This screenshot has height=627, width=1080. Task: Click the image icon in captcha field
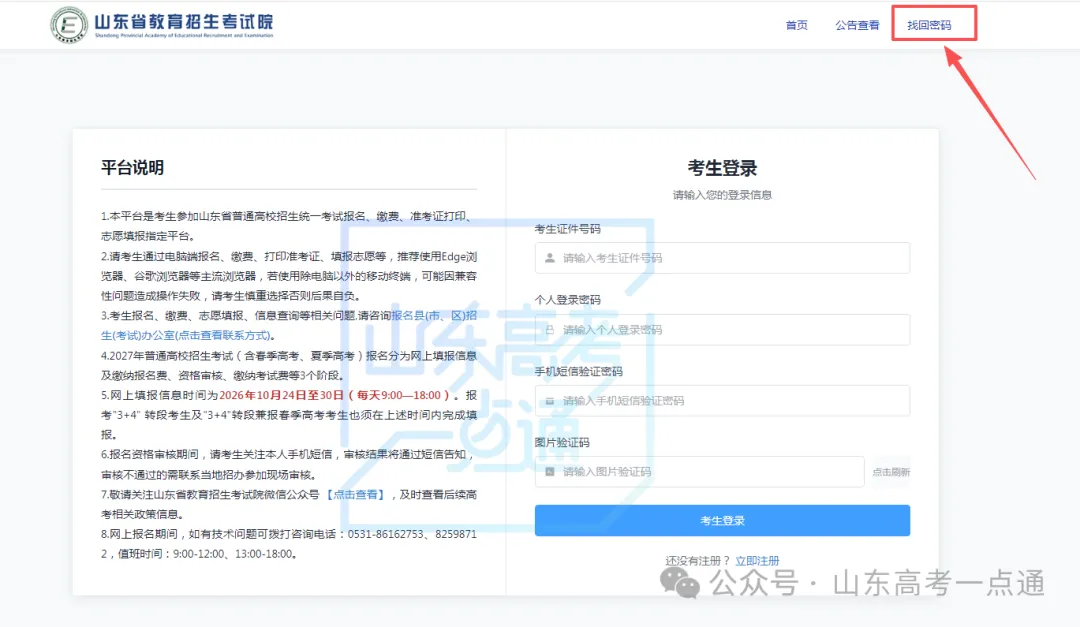(x=550, y=471)
